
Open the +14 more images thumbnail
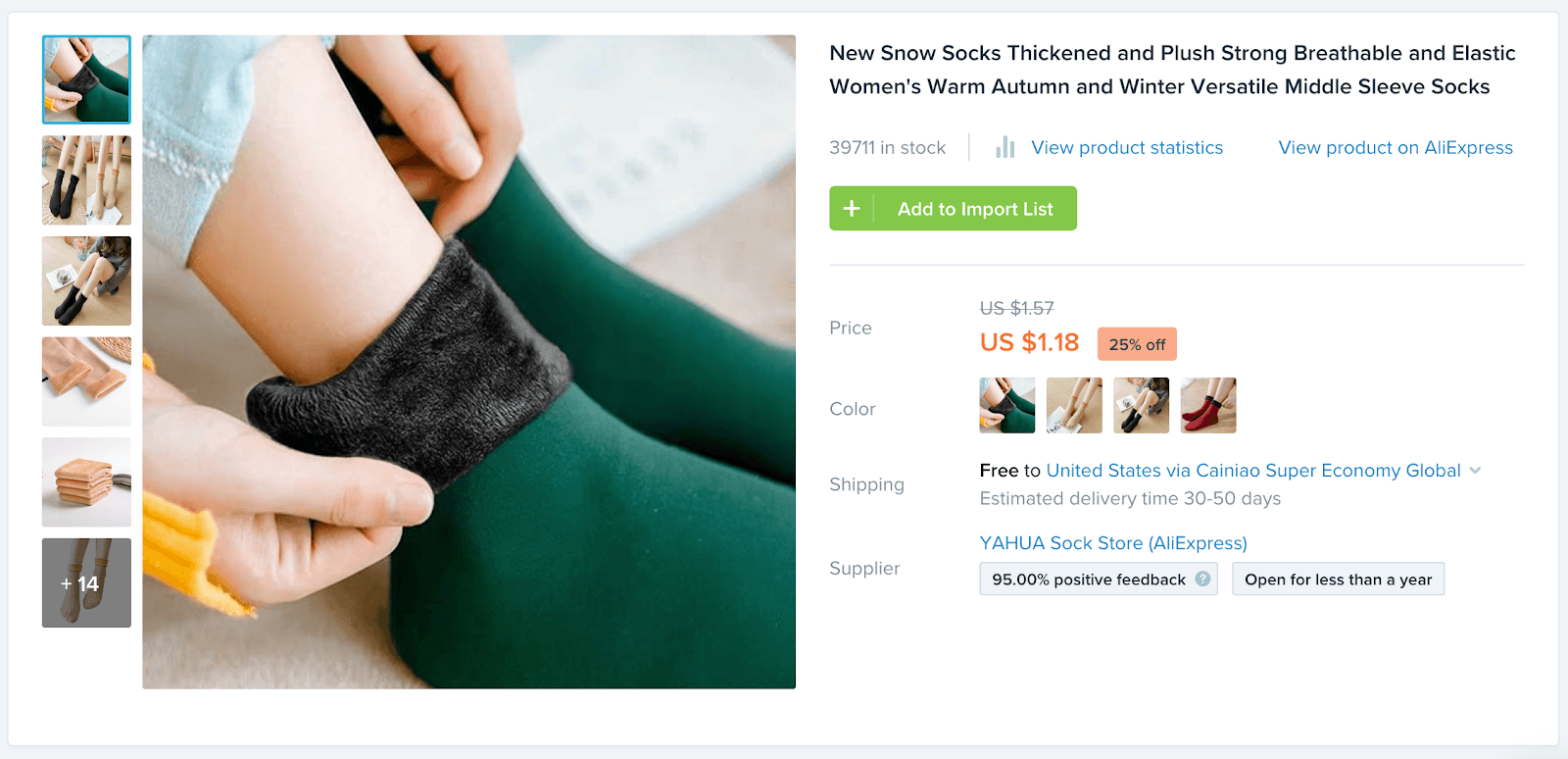click(86, 583)
